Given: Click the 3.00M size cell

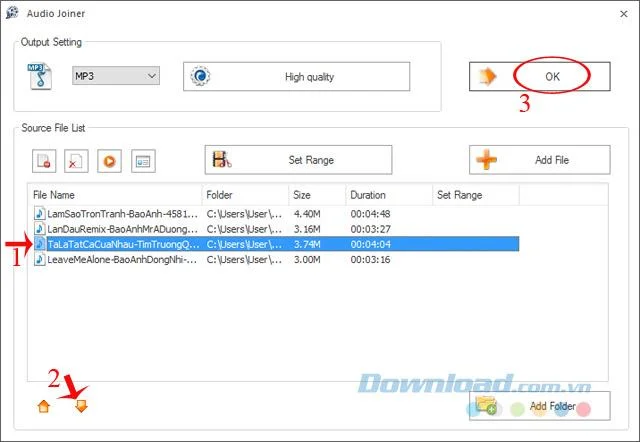Looking at the screenshot, I should (307, 260).
